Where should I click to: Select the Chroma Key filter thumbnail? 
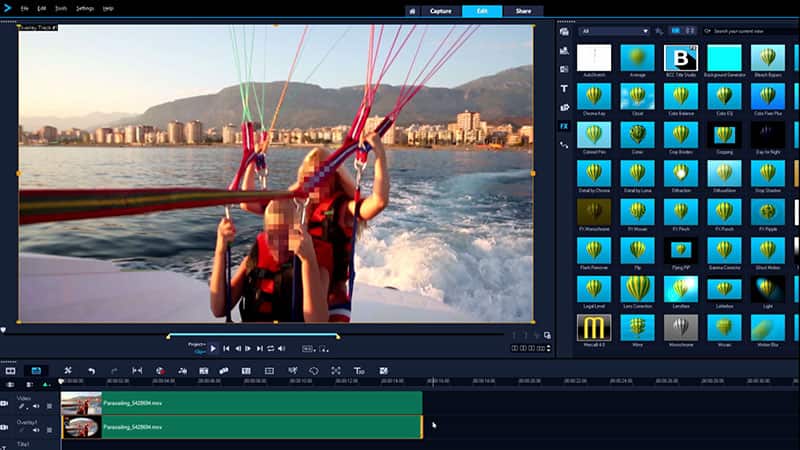tap(593, 96)
